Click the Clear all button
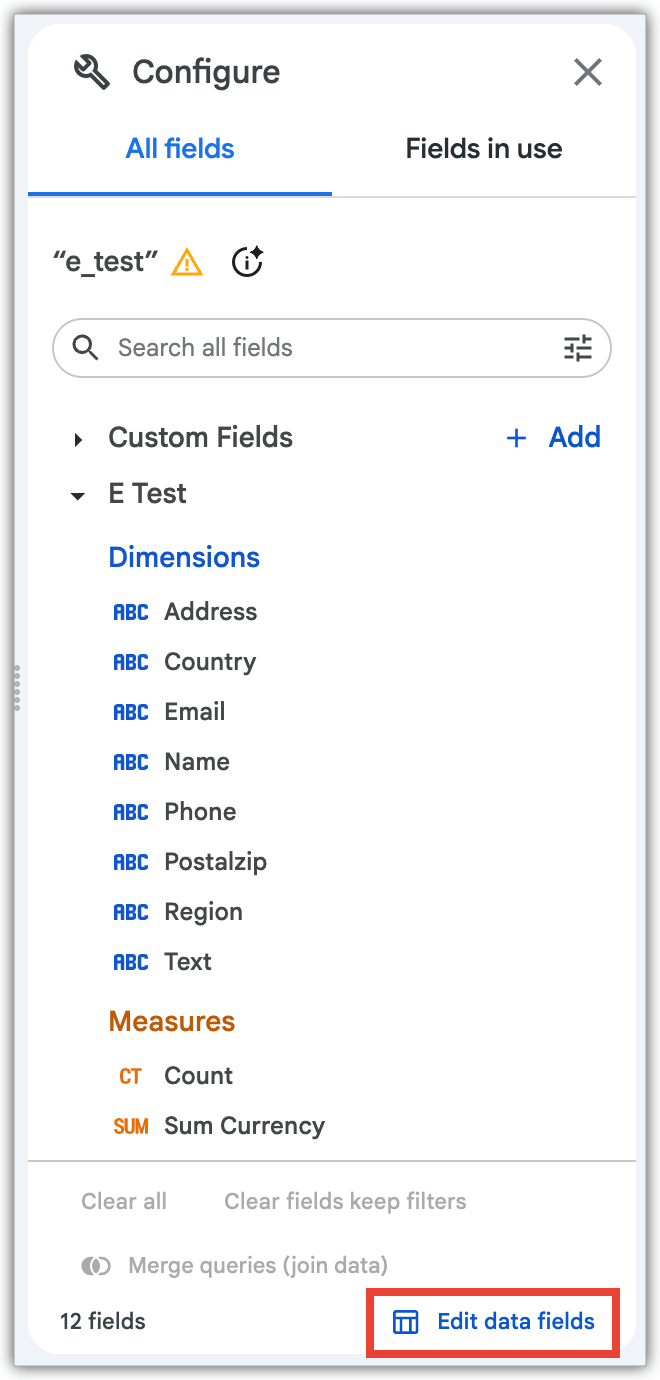Viewport: 660px width, 1380px height. 124,1201
